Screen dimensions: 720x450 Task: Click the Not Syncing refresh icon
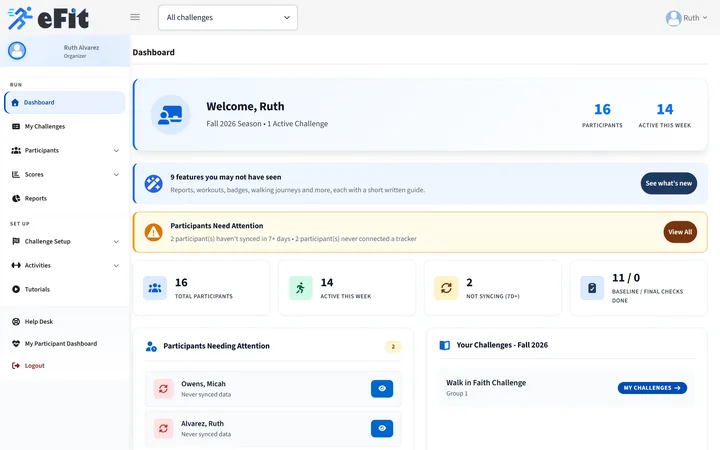(446, 288)
